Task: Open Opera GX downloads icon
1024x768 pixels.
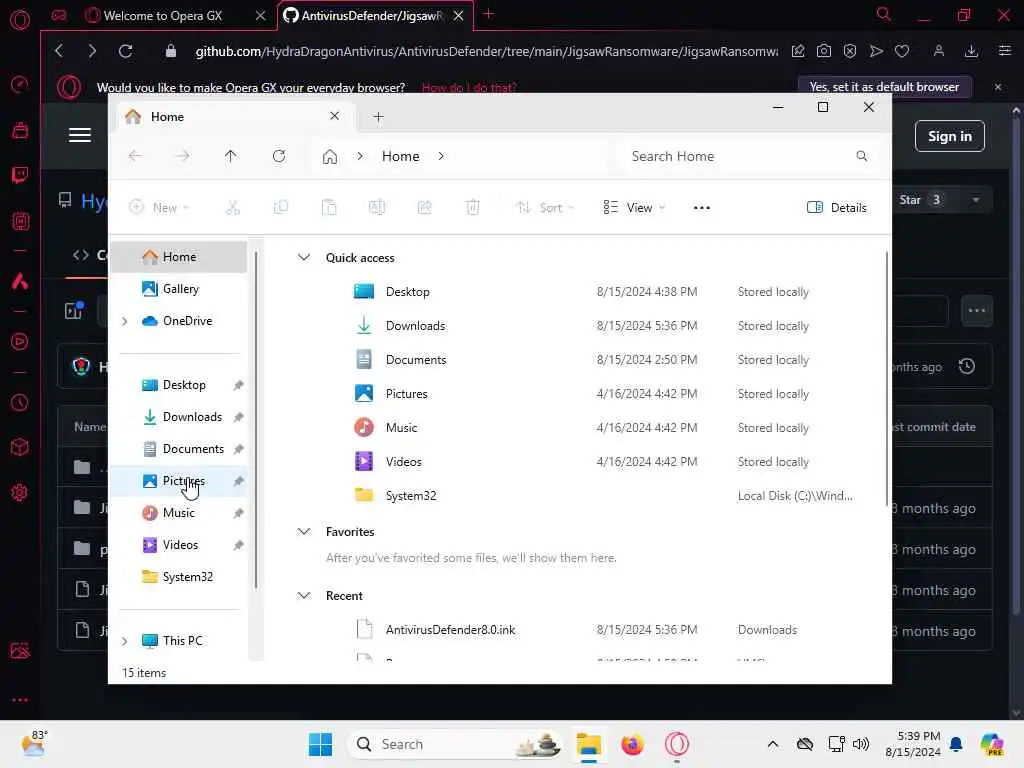Action: click(971, 51)
